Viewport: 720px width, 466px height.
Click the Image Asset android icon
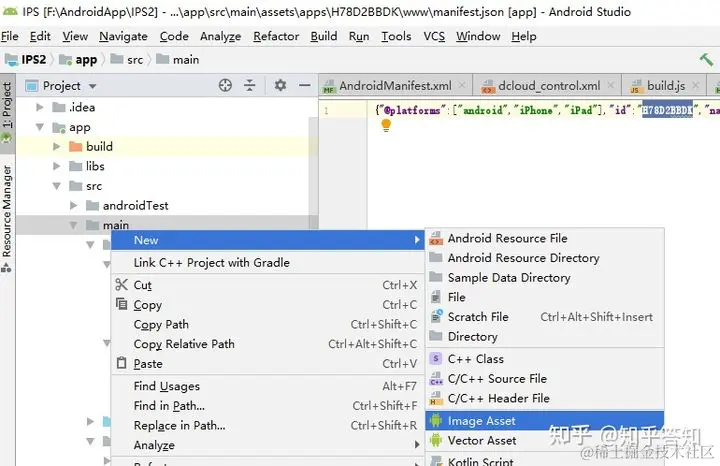pos(436,421)
